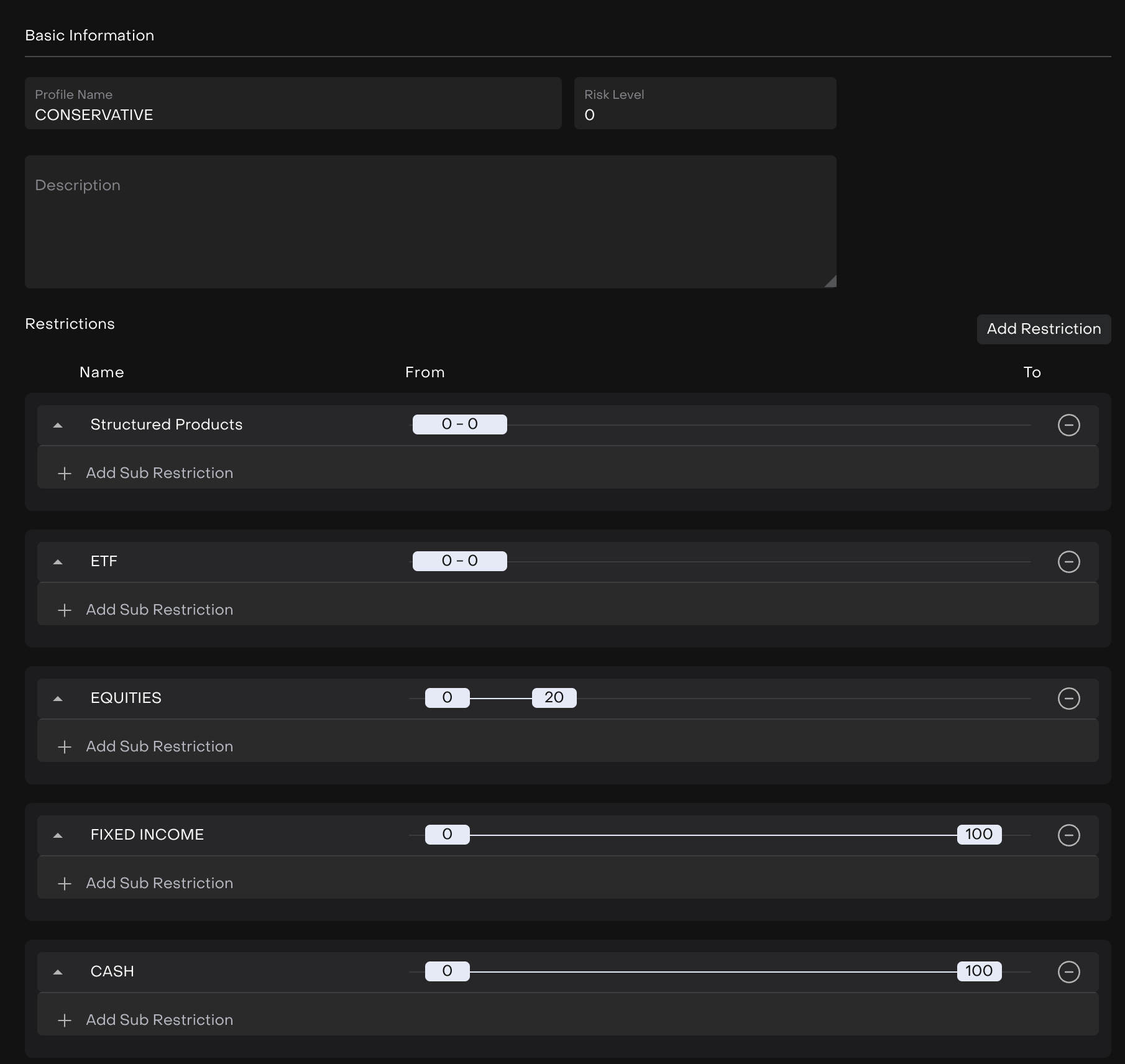Remove the ETF restriction row
1125x1064 pixels.
tap(1068, 562)
